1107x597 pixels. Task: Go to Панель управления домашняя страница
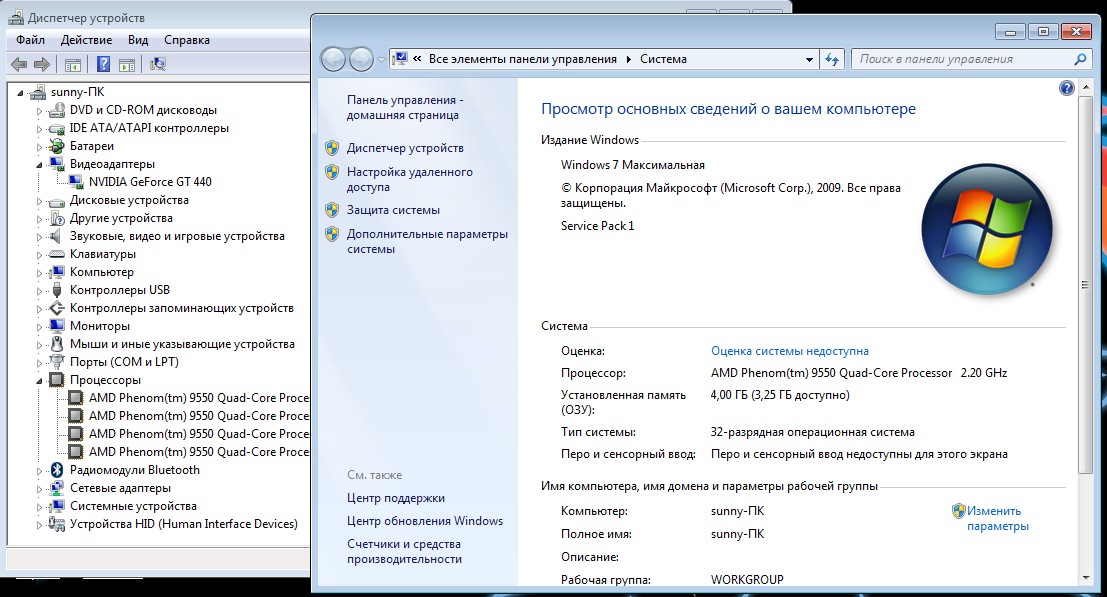pos(405,107)
